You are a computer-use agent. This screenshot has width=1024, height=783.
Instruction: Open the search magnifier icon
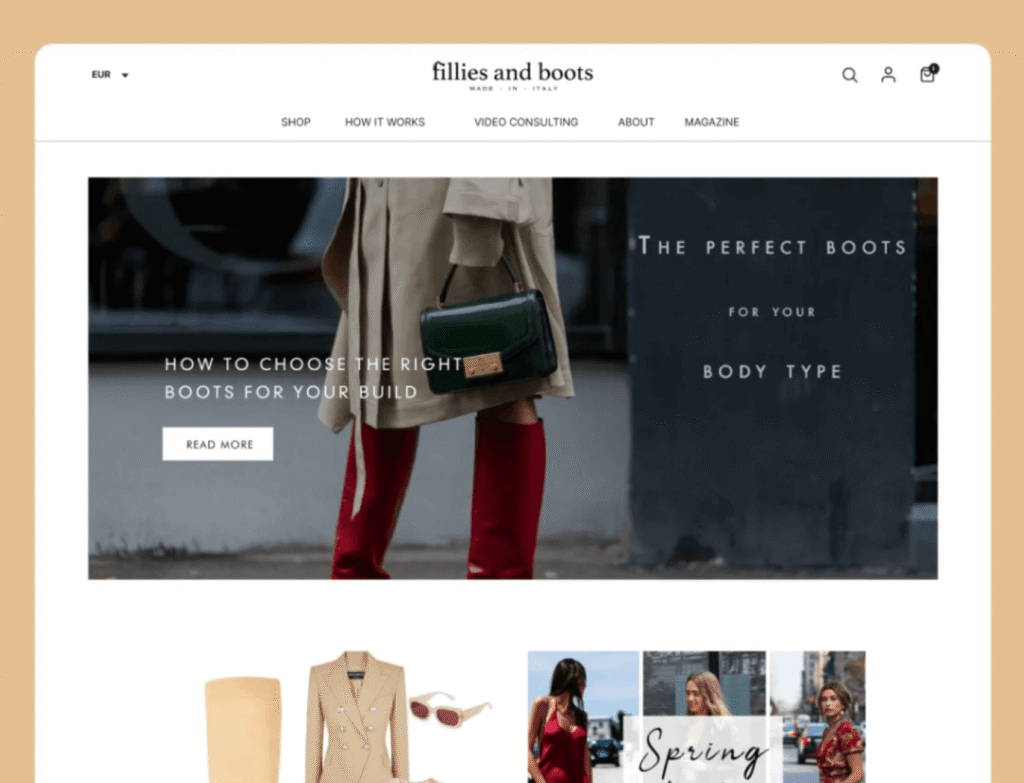pyautogui.click(x=849, y=75)
